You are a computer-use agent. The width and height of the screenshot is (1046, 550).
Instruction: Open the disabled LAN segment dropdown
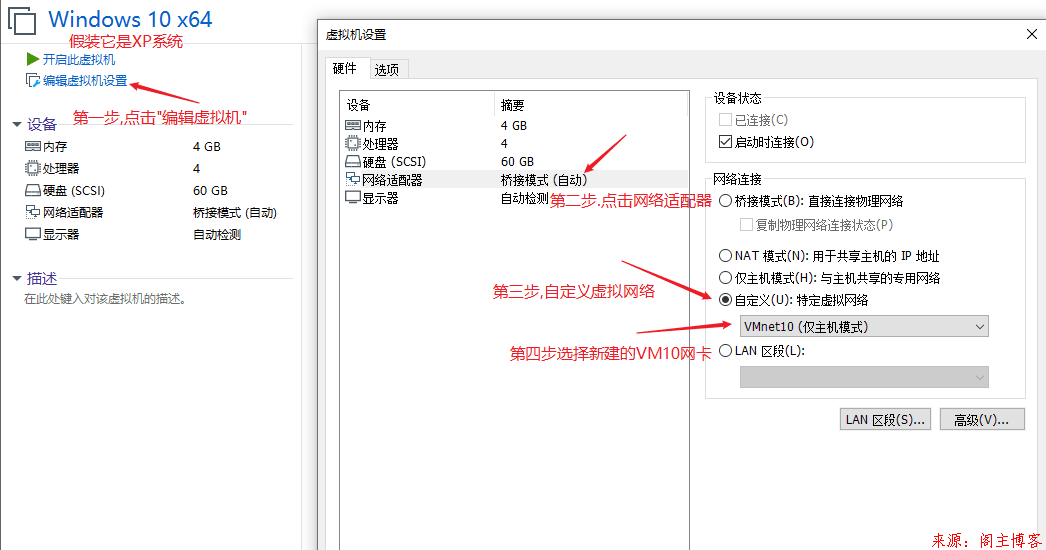(x=864, y=377)
